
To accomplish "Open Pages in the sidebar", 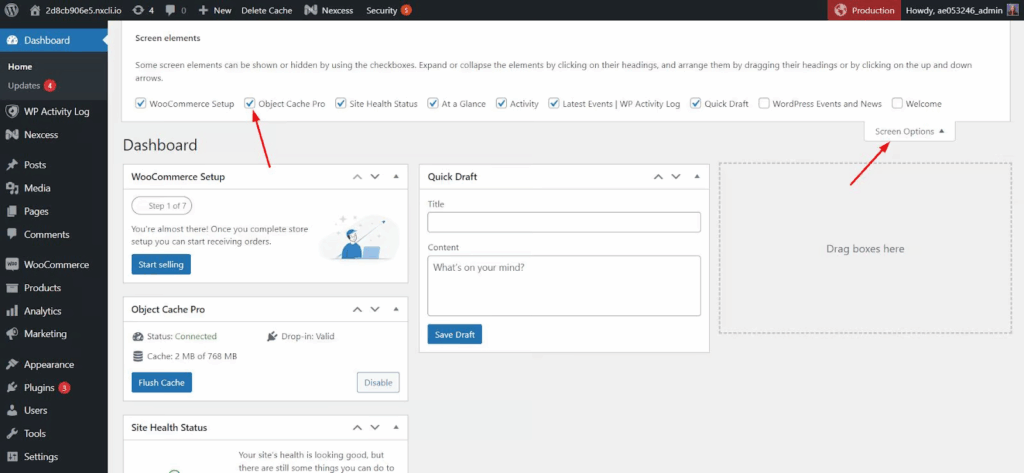I will tap(54, 212).
